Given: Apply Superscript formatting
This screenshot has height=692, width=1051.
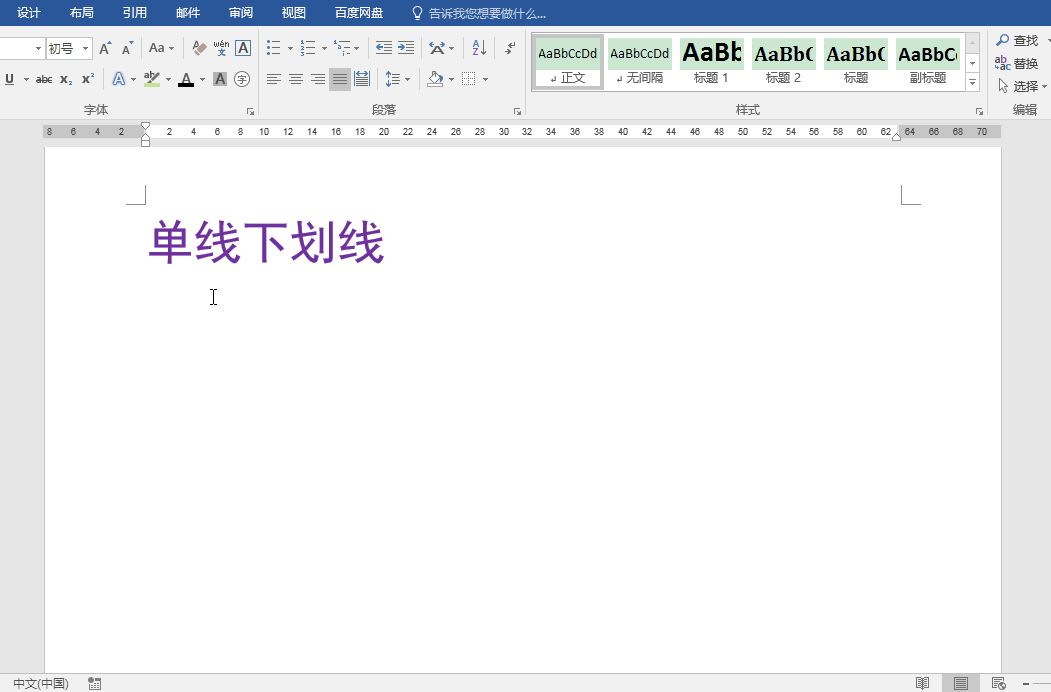Looking at the screenshot, I should click(x=88, y=79).
